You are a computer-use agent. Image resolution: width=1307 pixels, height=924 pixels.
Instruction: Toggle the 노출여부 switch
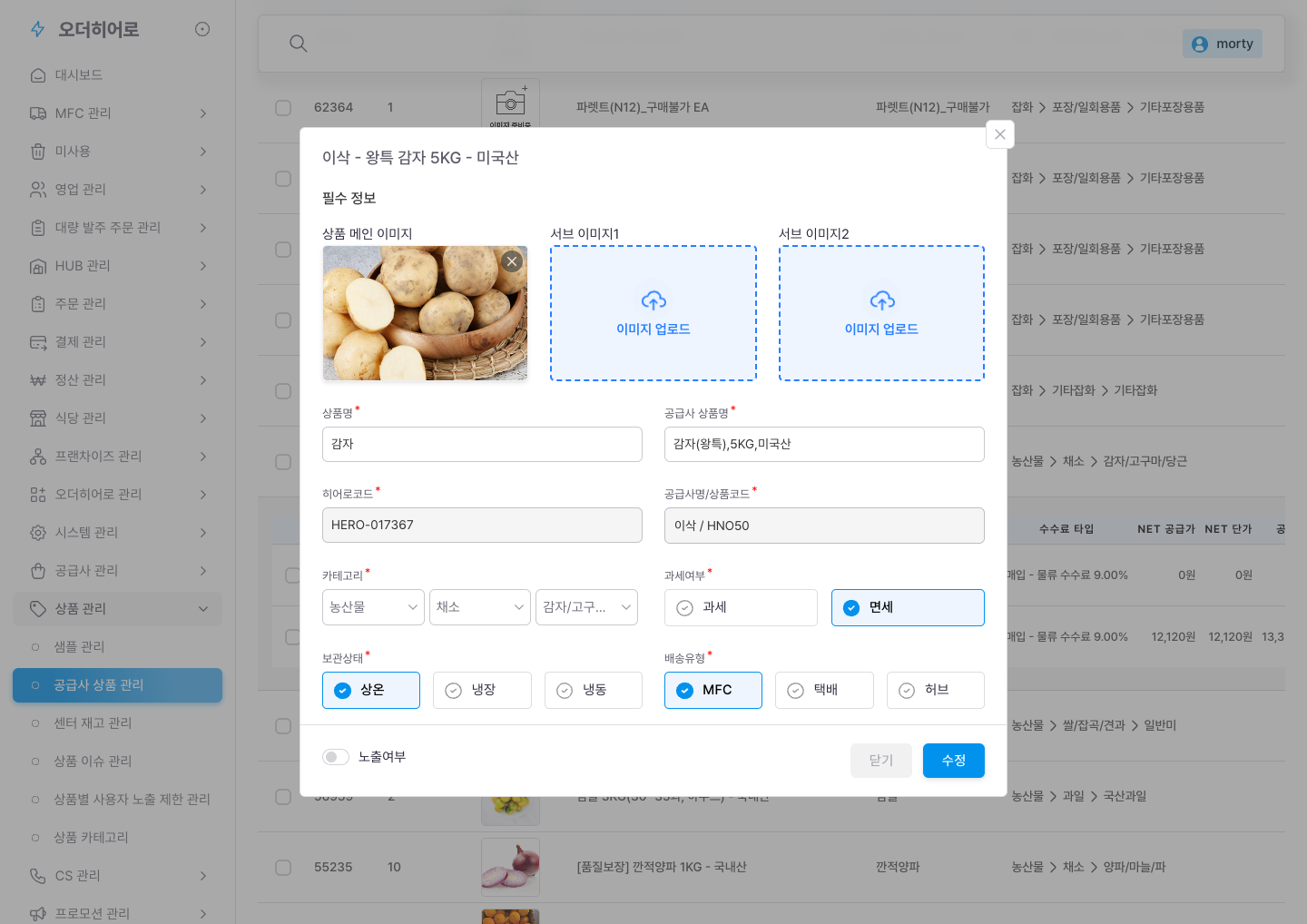click(336, 757)
